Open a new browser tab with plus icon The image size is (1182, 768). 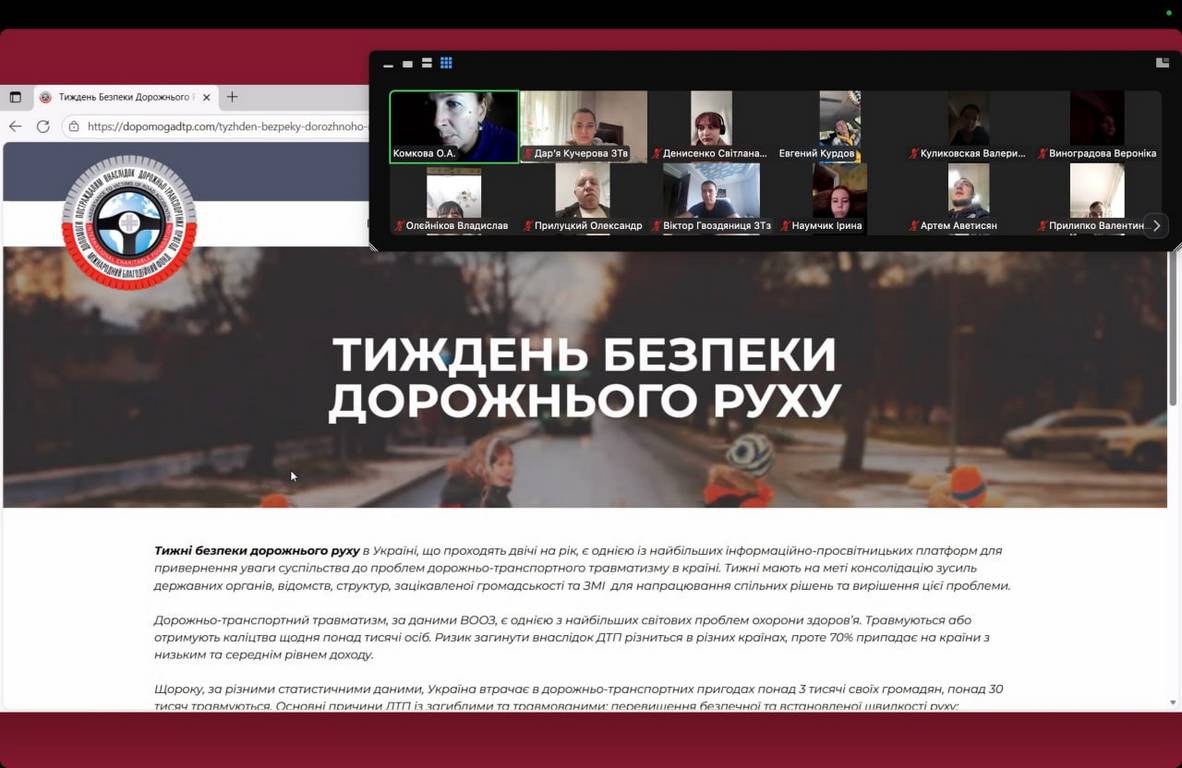(x=232, y=97)
